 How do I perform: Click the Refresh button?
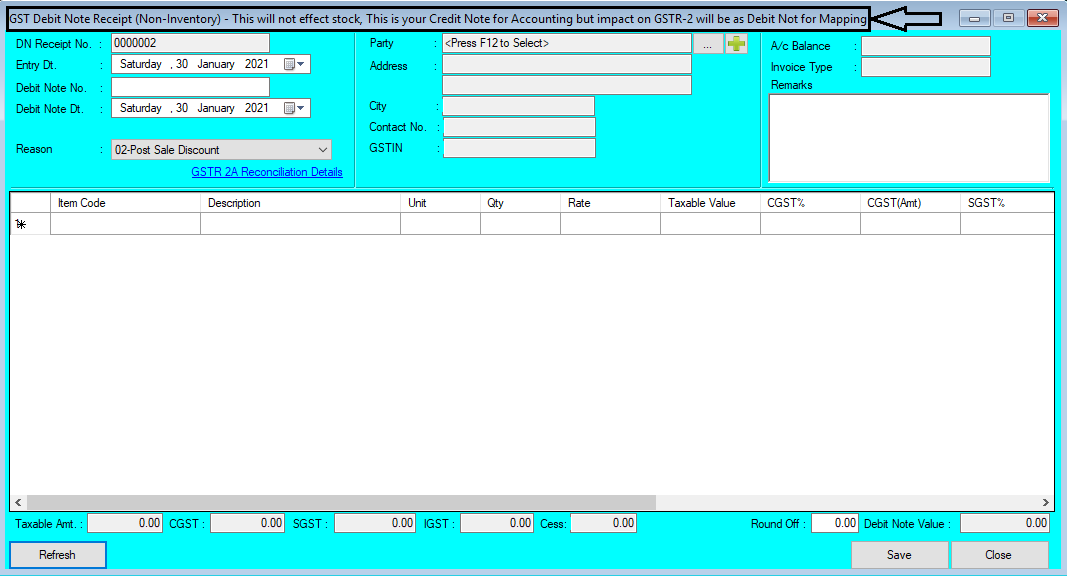(x=57, y=554)
